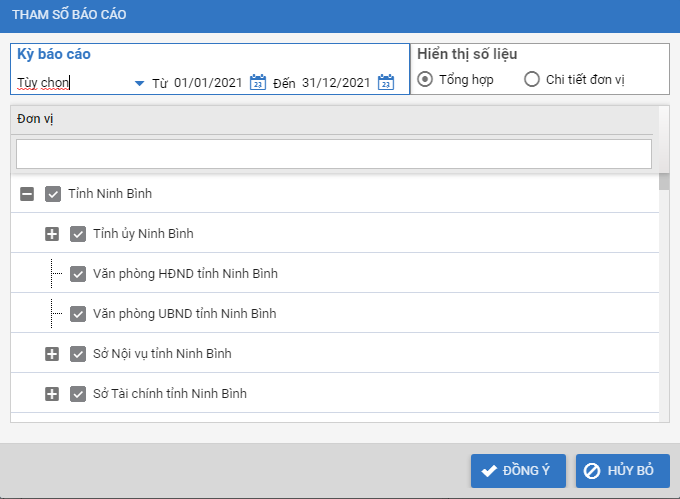Uncheck Sở Tài chính tỉnh Ninh Bình checkbox
The width and height of the screenshot is (680, 499).
point(78,394)
